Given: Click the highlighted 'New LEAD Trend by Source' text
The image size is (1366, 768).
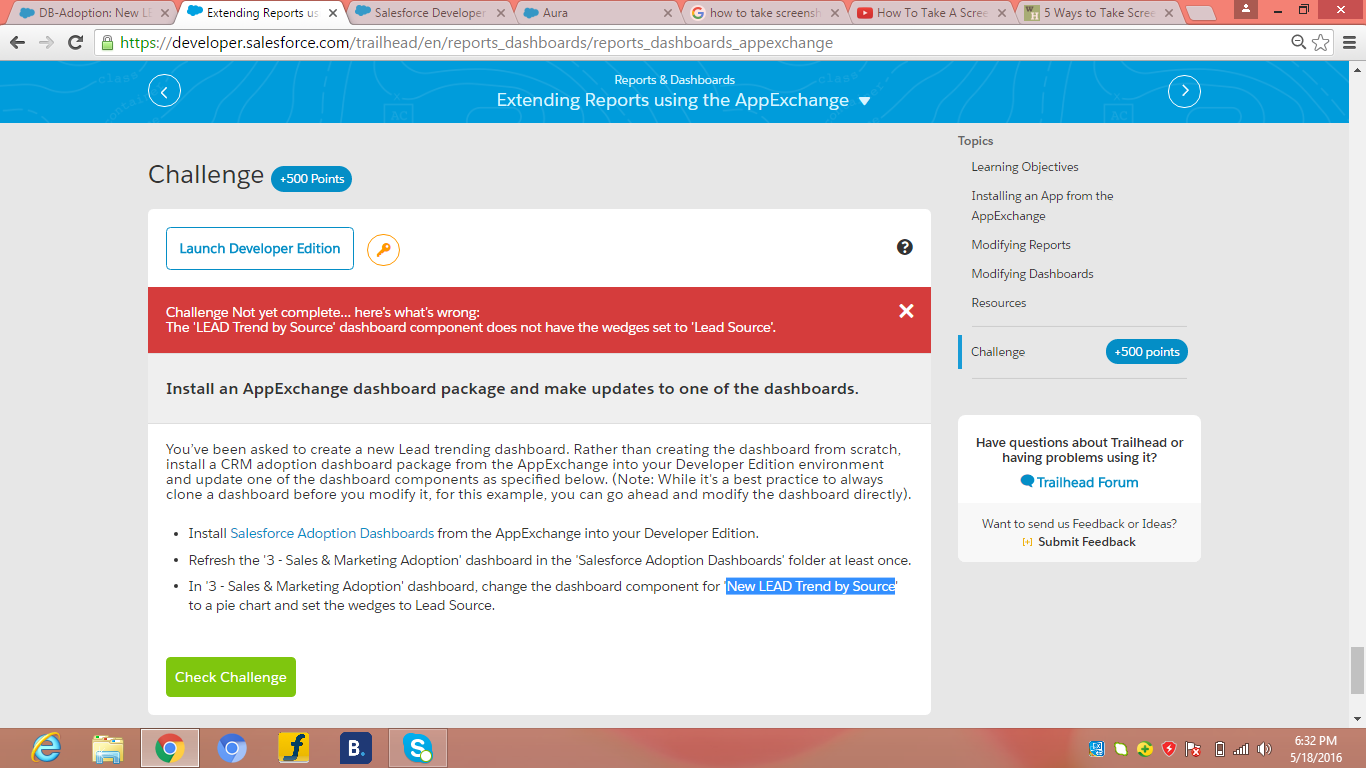Looking at the screenshot, I should point(811,587).
